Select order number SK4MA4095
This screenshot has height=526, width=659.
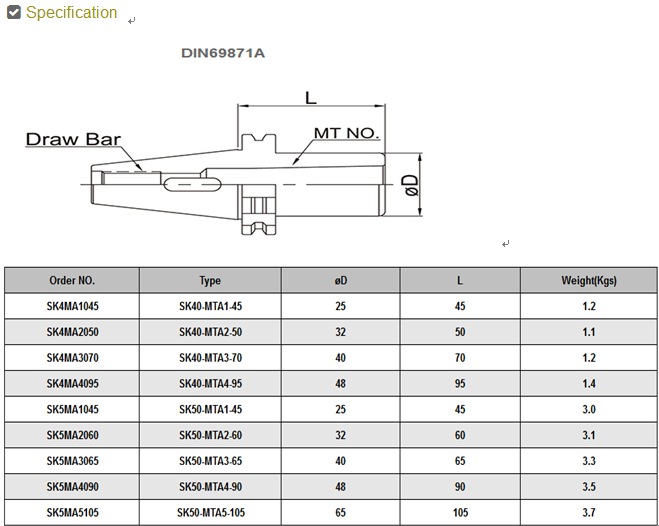pos(72,383)
